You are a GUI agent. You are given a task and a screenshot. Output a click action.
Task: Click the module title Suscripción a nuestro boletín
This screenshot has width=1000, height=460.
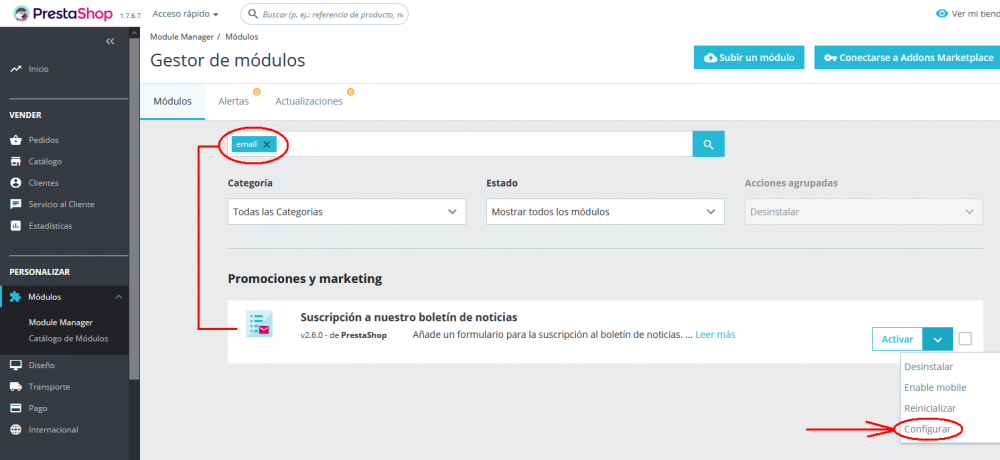(x=409, y=317)
